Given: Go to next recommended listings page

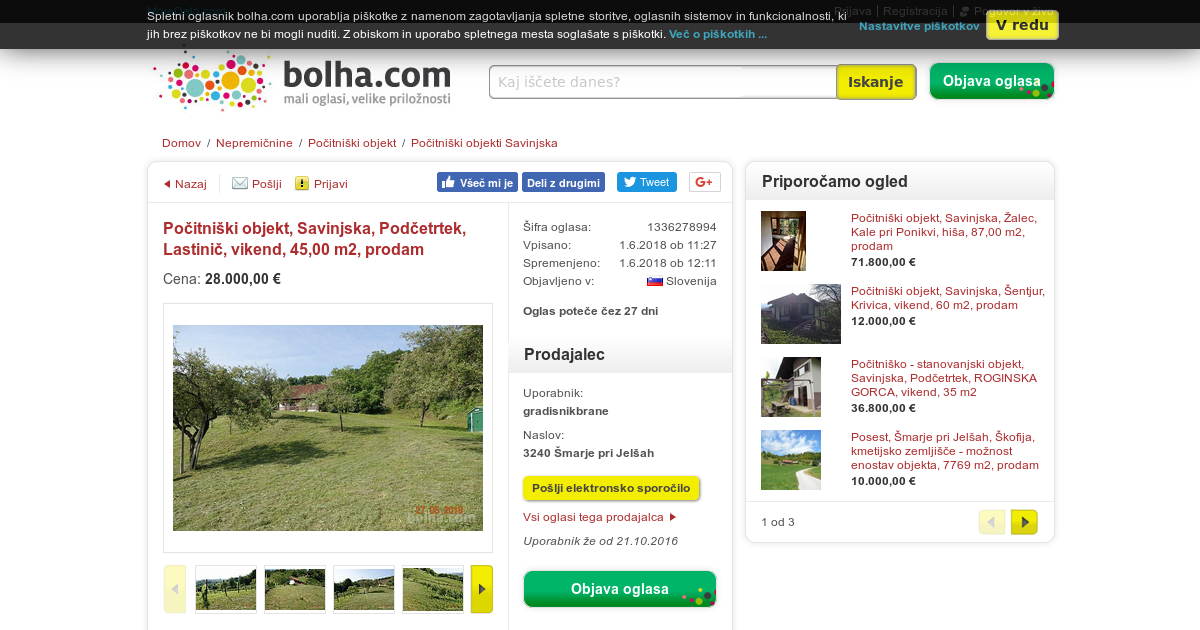Looking at the screenshot, I should click(x=1024, y=522).
